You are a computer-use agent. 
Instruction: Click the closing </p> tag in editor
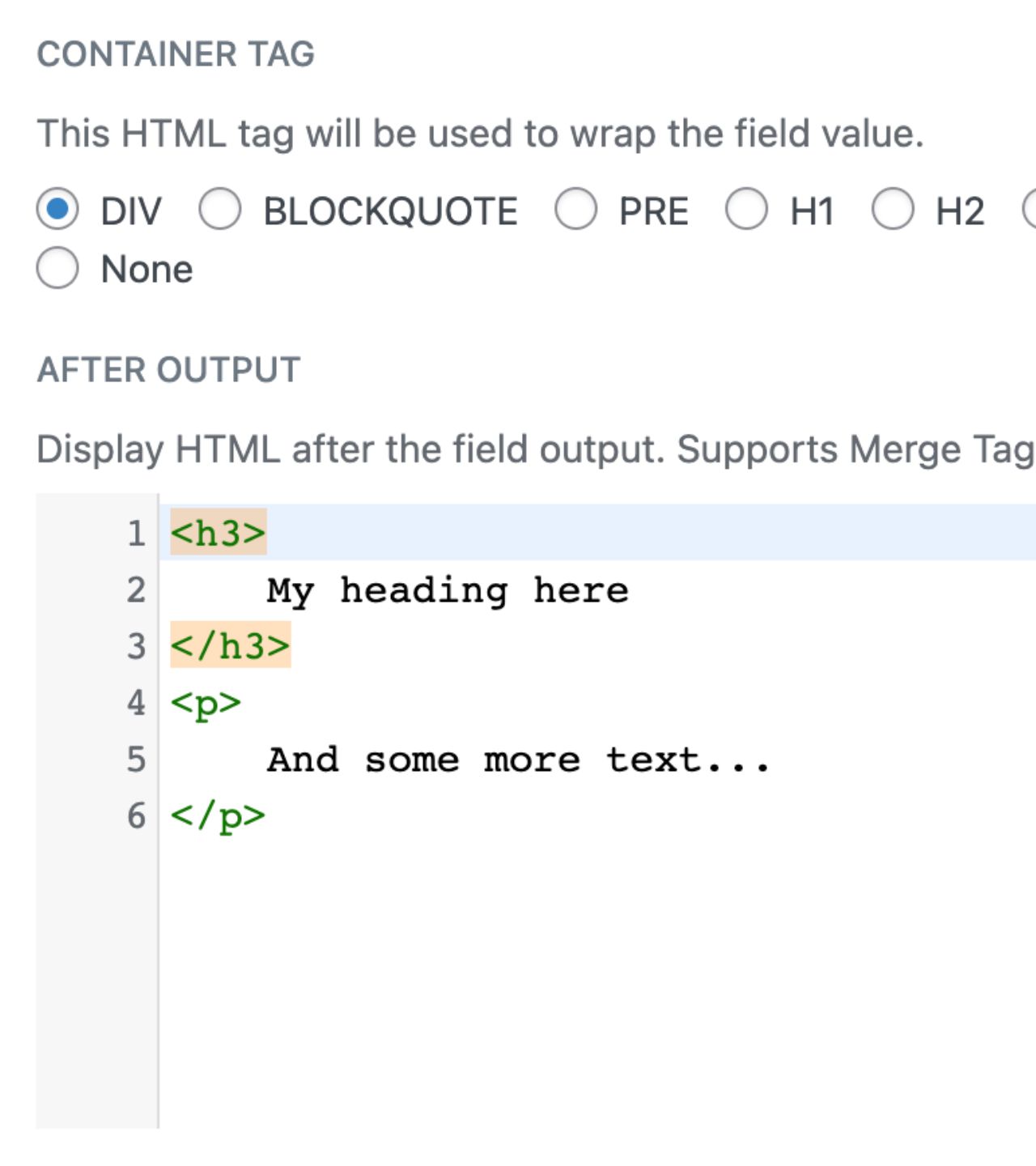click(218, 815)
